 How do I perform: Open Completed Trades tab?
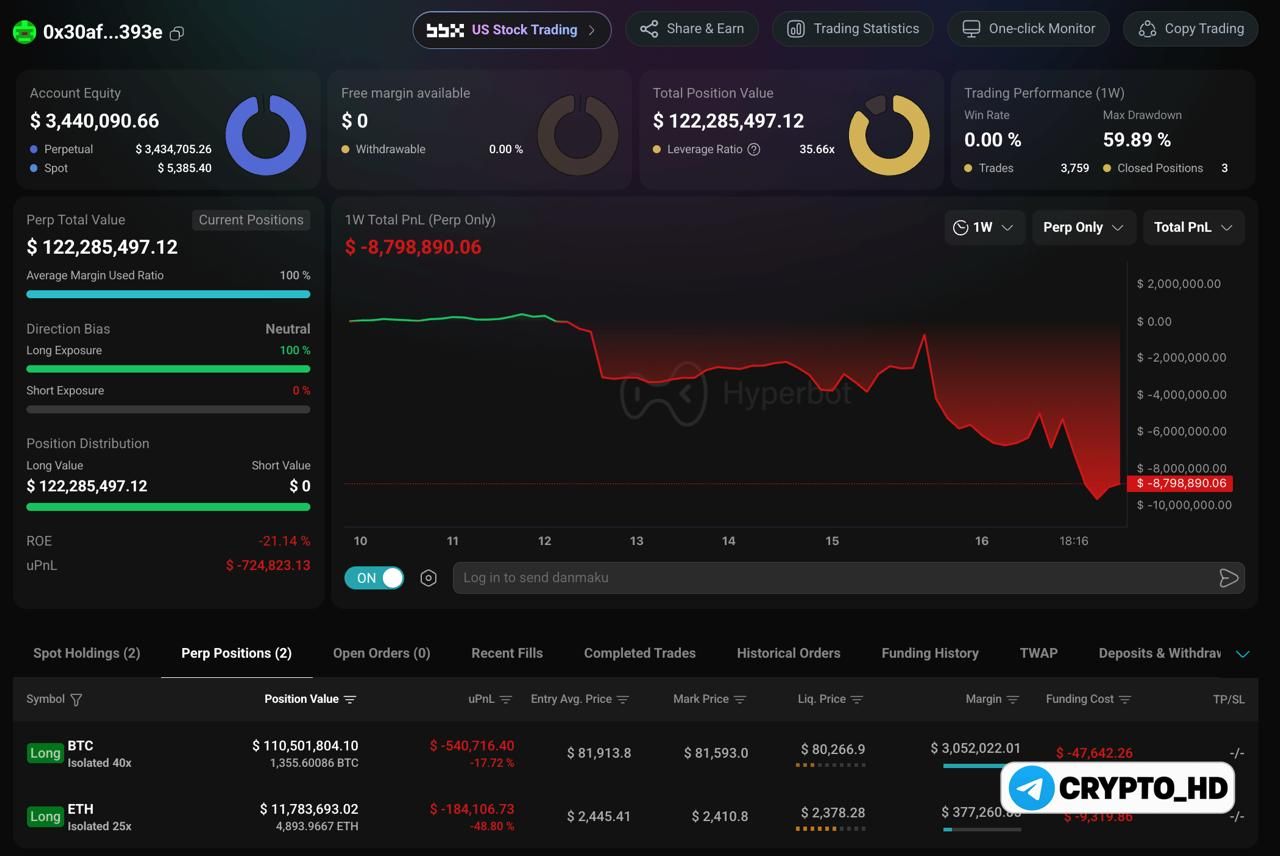(640, 653)
